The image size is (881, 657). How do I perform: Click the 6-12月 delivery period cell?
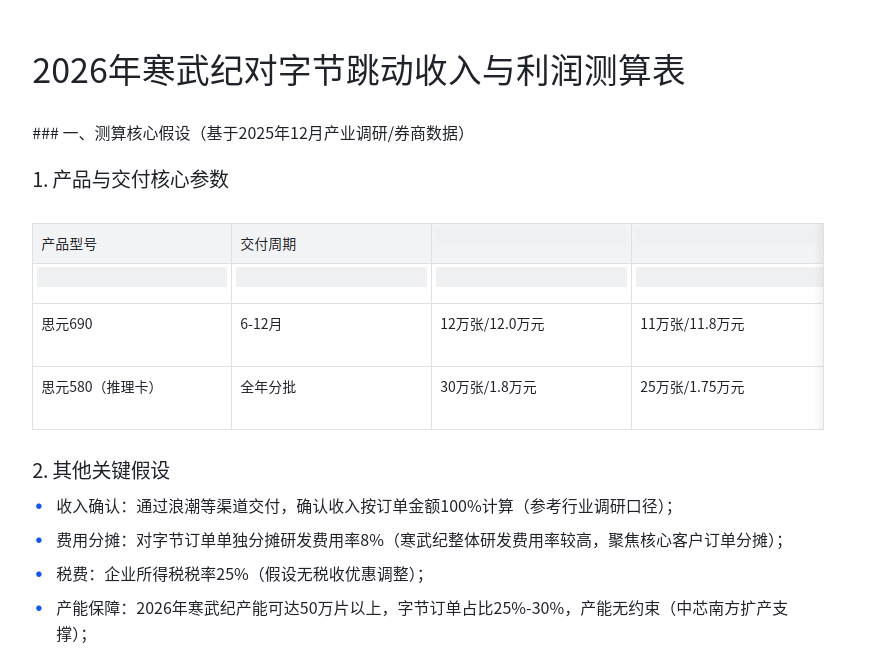click(x=261, y=324)
